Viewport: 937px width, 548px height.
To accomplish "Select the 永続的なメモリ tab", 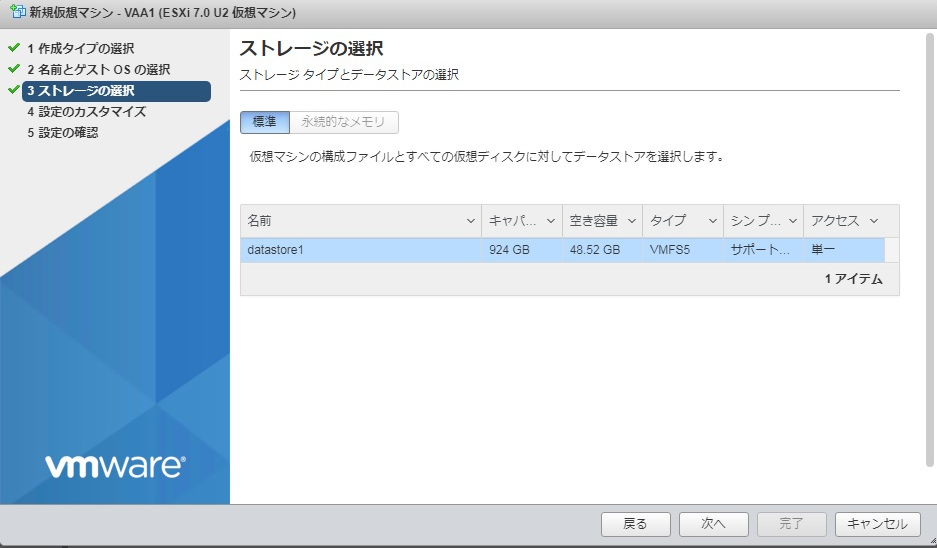I will pos(344,122).
